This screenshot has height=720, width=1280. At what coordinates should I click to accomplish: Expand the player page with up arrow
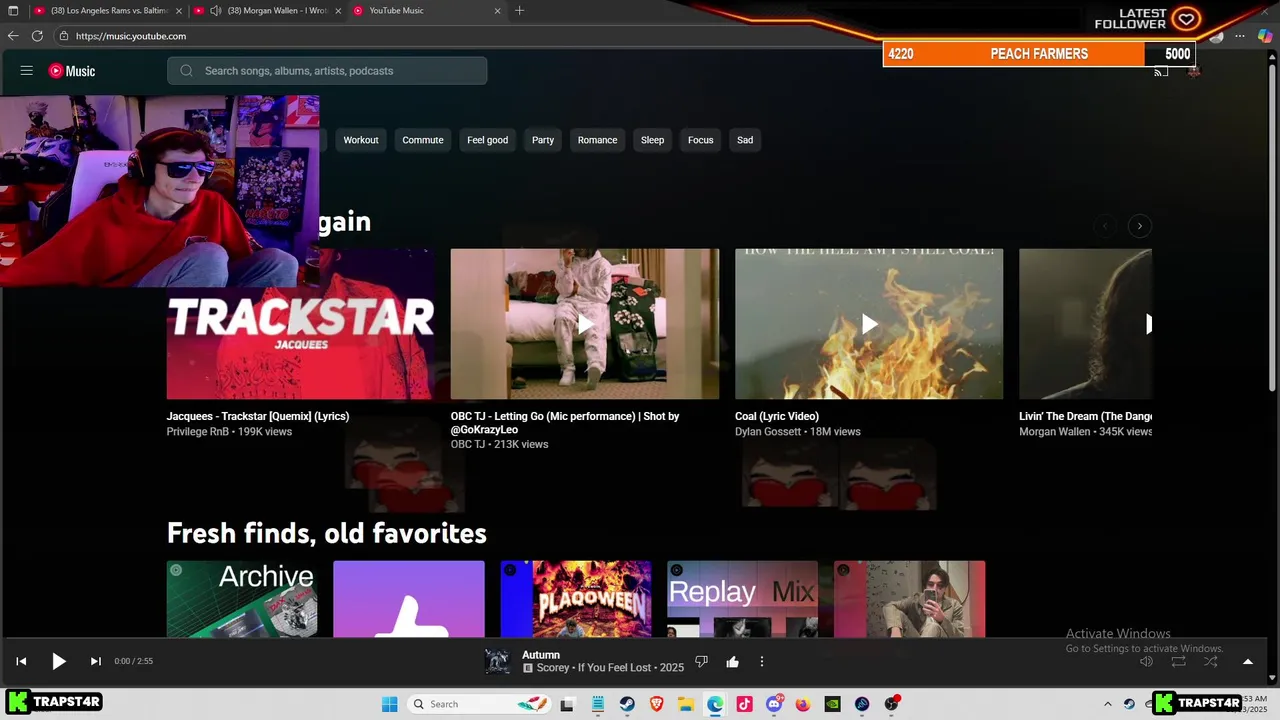(x=1247, y=661)
